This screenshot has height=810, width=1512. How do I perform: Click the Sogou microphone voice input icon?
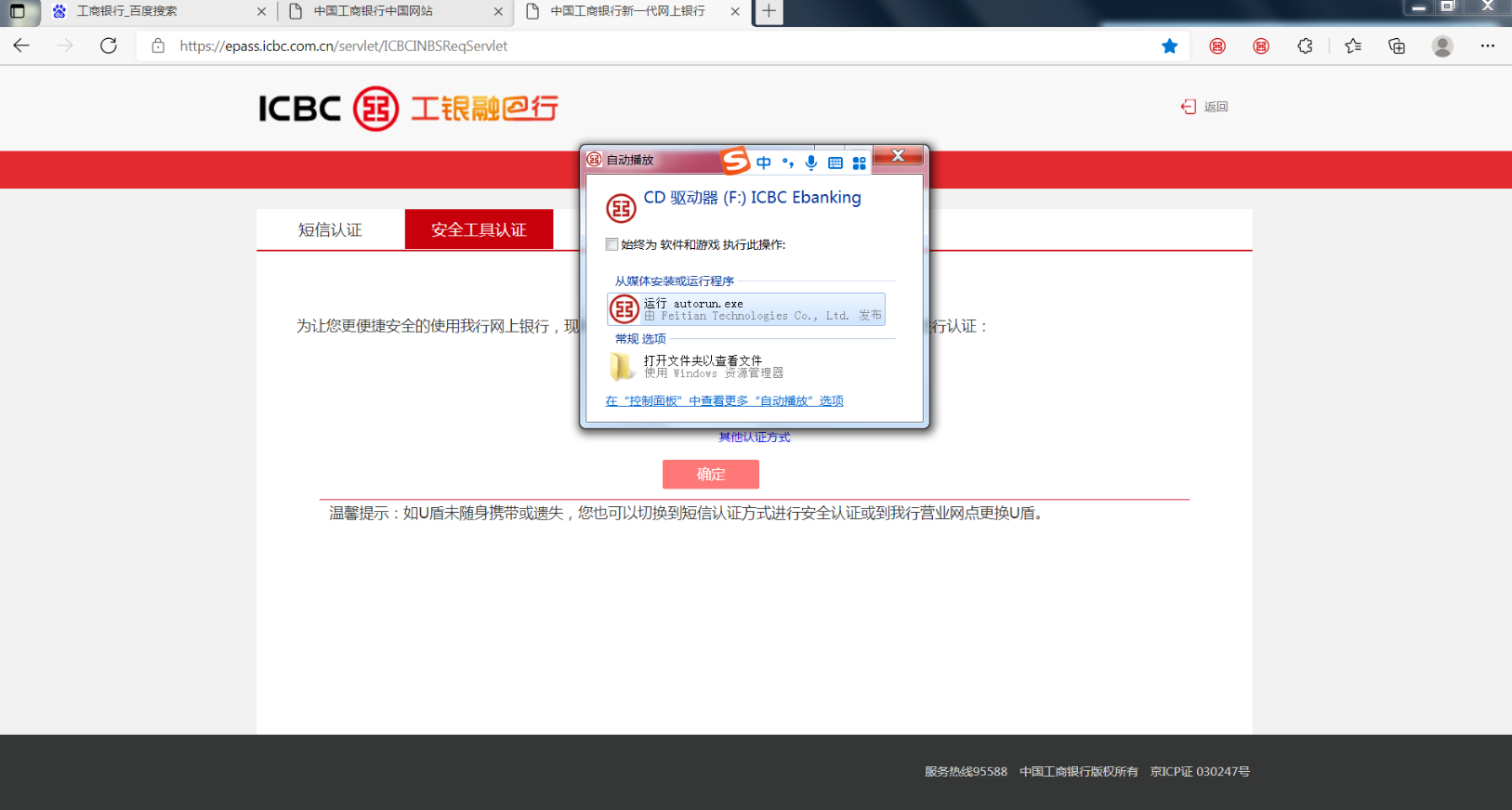point(811,163)
